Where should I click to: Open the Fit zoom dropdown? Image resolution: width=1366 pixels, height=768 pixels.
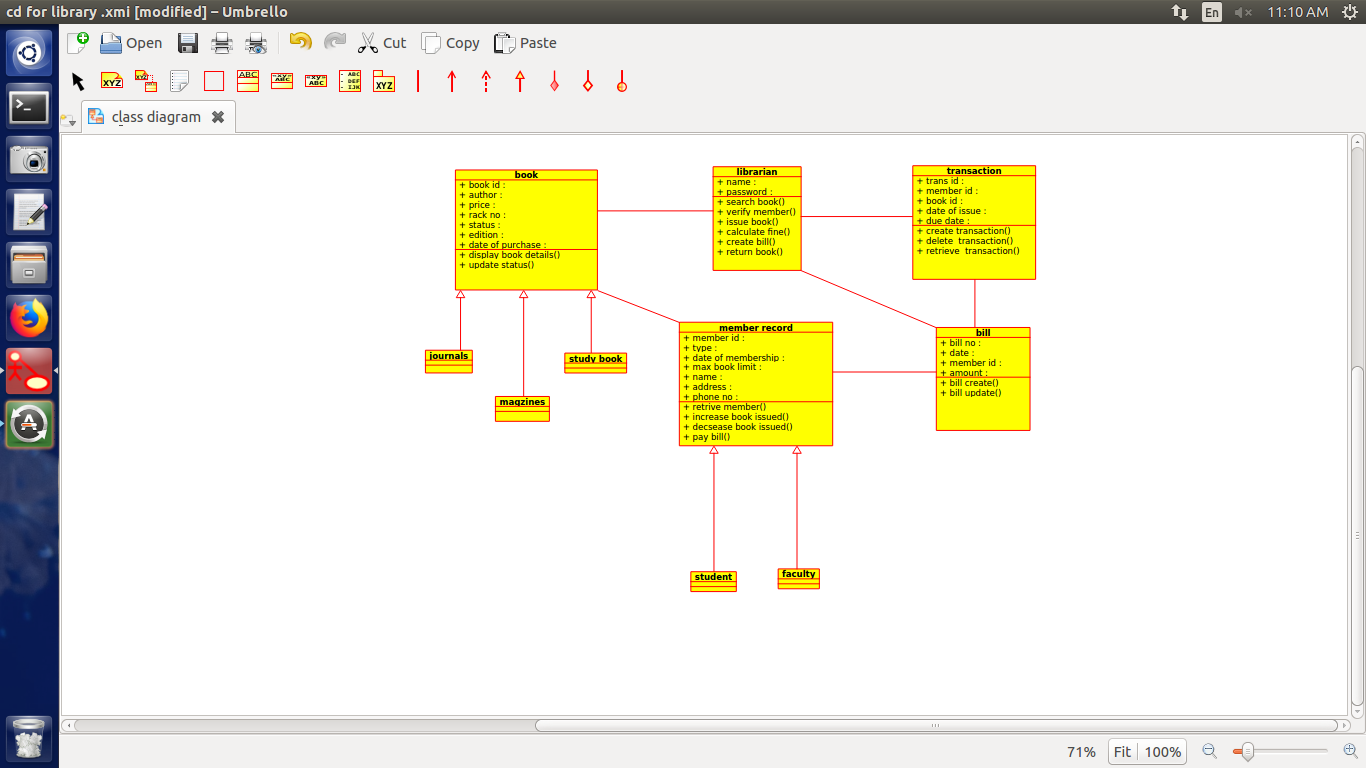point(1122,751)
